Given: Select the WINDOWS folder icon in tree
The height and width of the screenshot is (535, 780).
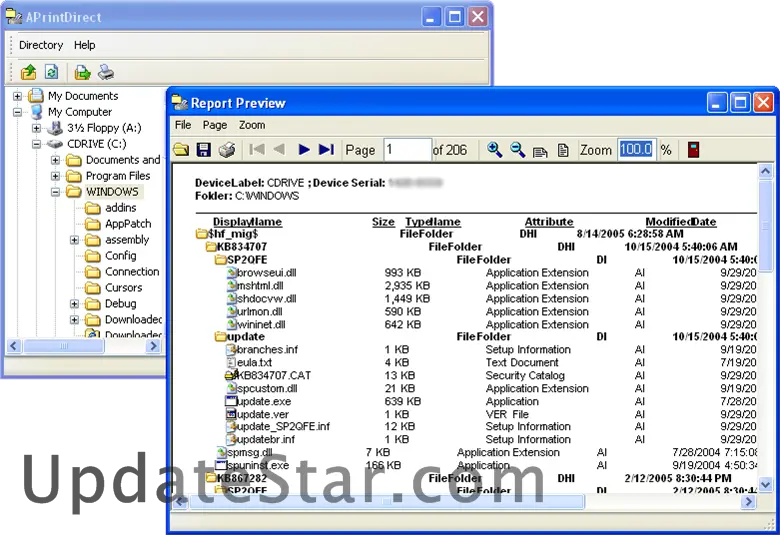Looking at the screenshot, I should coord(74,192).
